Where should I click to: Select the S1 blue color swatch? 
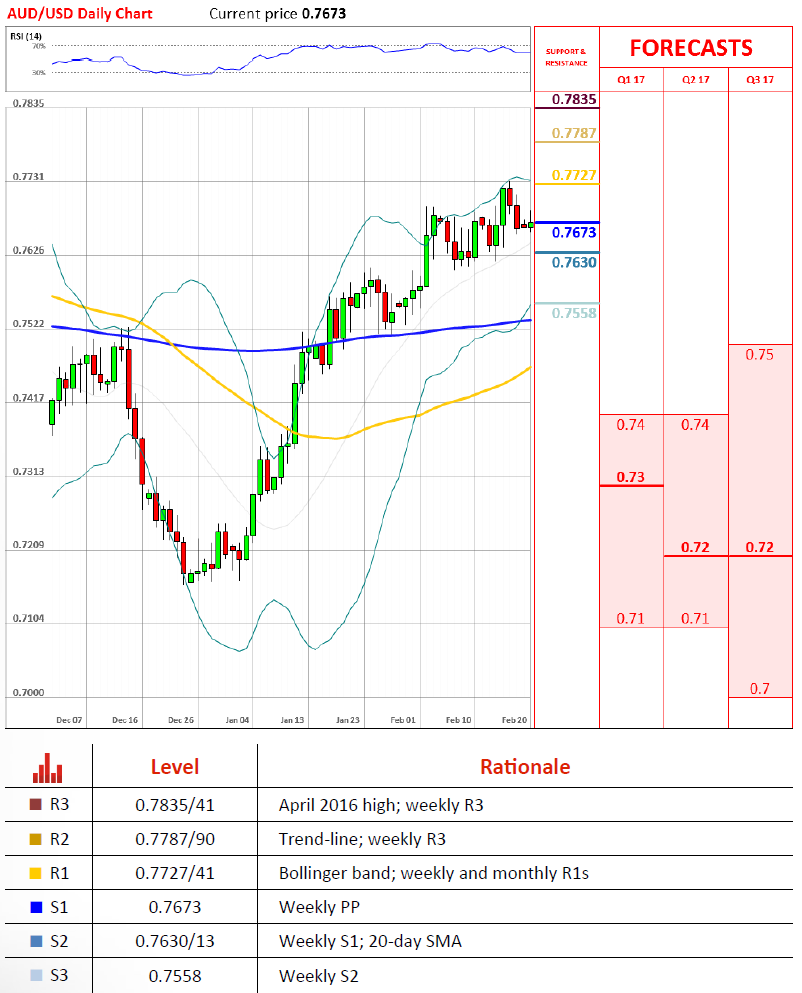tap(36, 908)
